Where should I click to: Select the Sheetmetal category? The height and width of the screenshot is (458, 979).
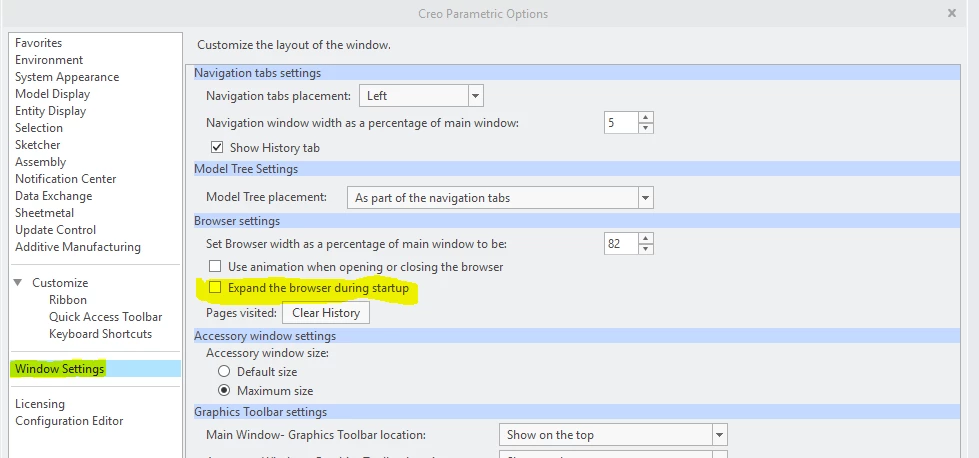click(44, 213)
